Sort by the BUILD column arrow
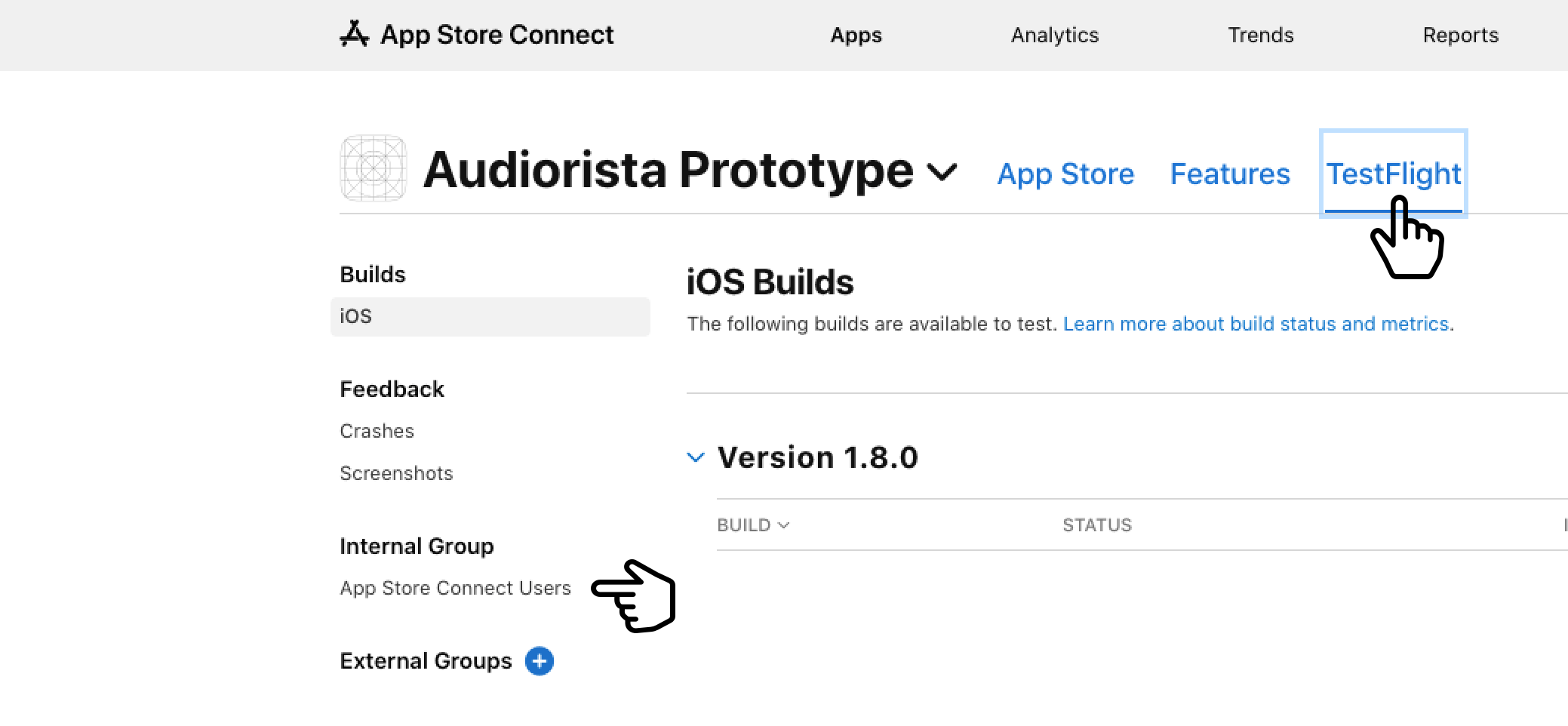 click(783, 525)
